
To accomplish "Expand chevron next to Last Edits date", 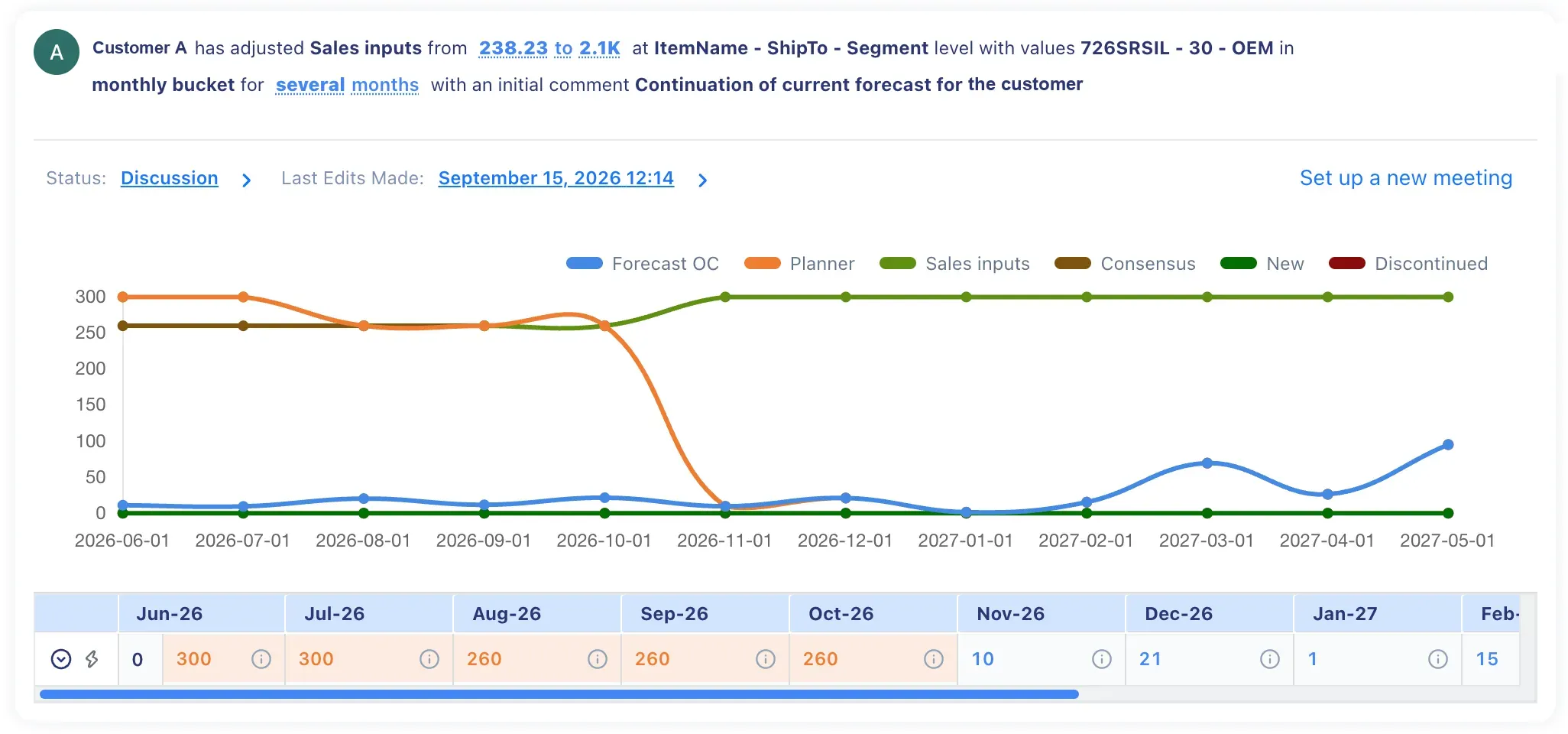I will point(702,180).
